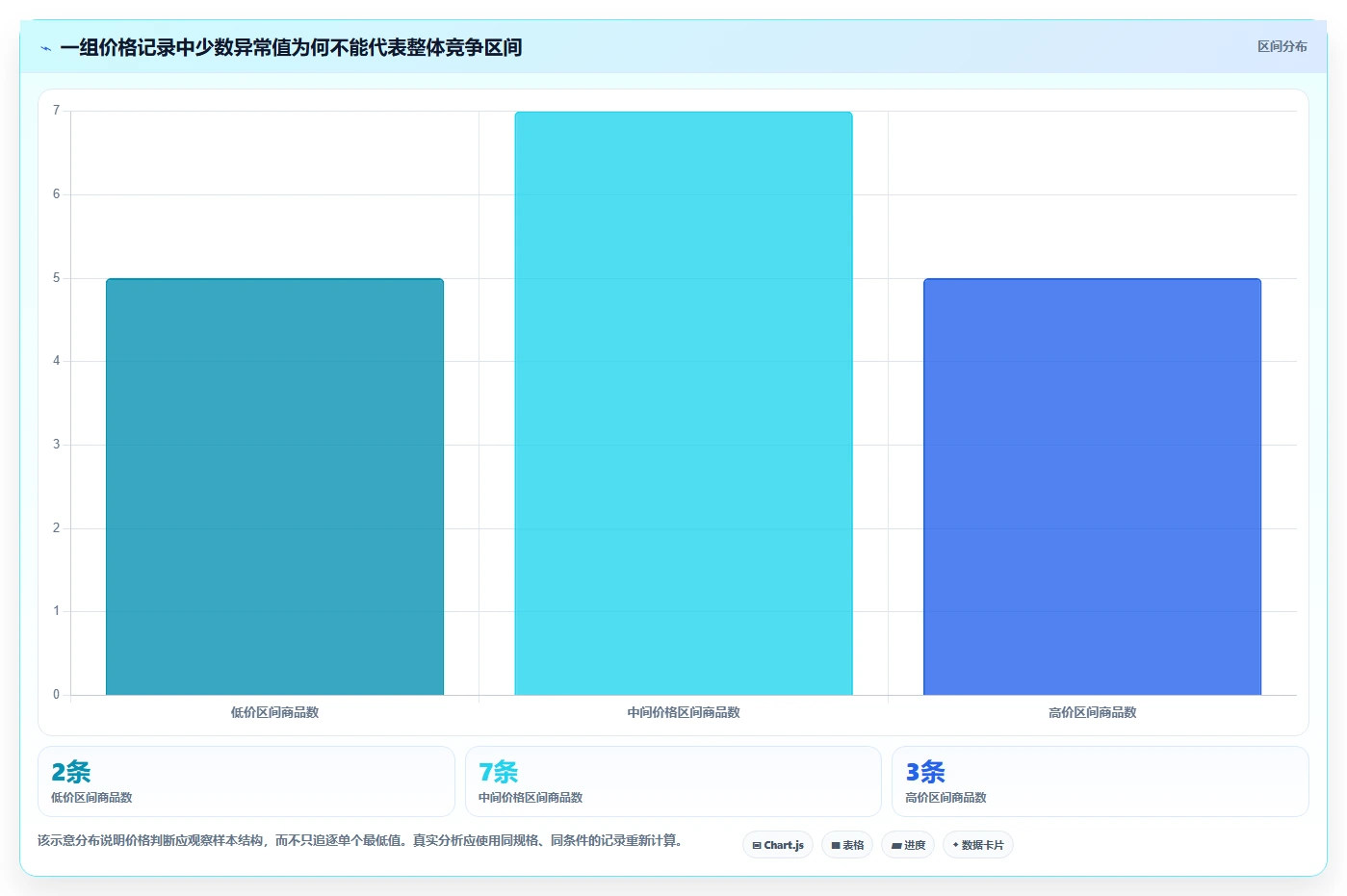1347x896 pixels.
Task: Click the chart title 一组价格记录中少数异常值
Action: (x=291, y=47)
